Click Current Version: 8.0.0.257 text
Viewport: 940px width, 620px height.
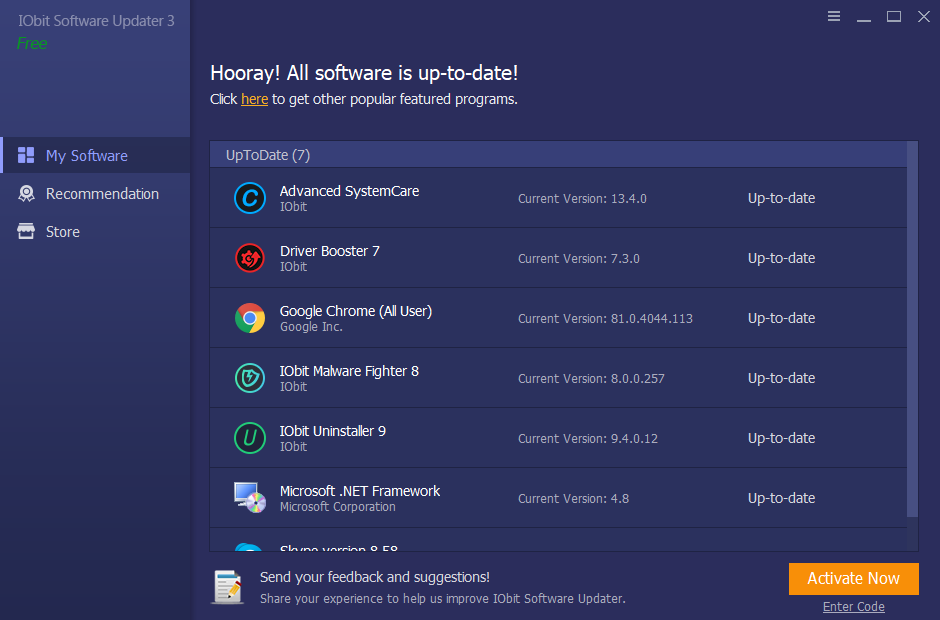(x=591, y=378)
